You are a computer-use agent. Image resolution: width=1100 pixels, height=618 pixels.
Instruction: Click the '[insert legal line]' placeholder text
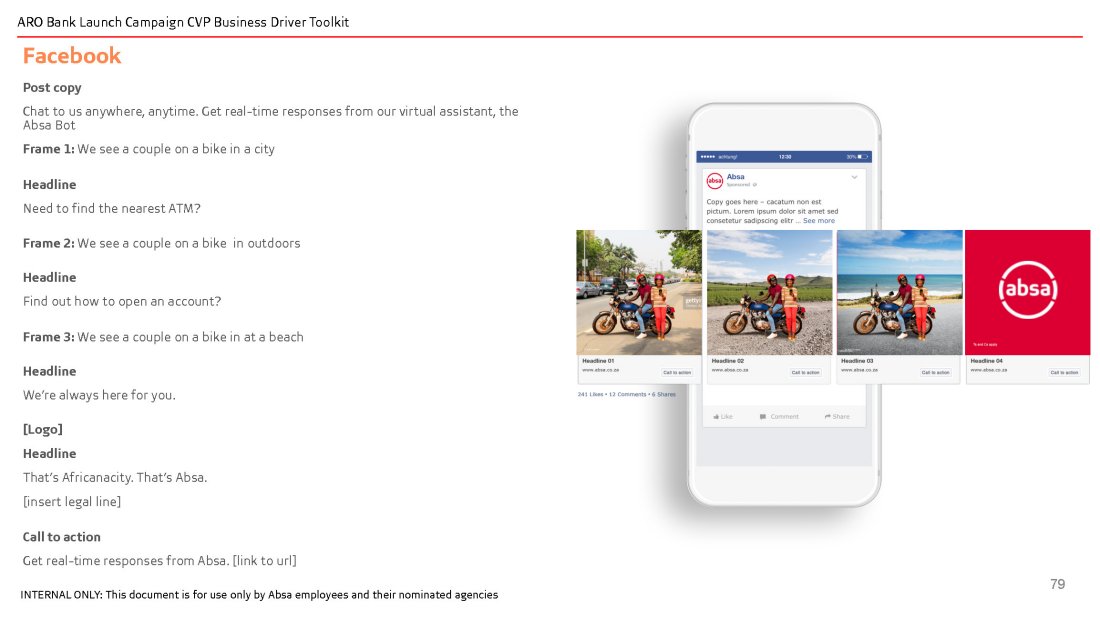(72, 502)
